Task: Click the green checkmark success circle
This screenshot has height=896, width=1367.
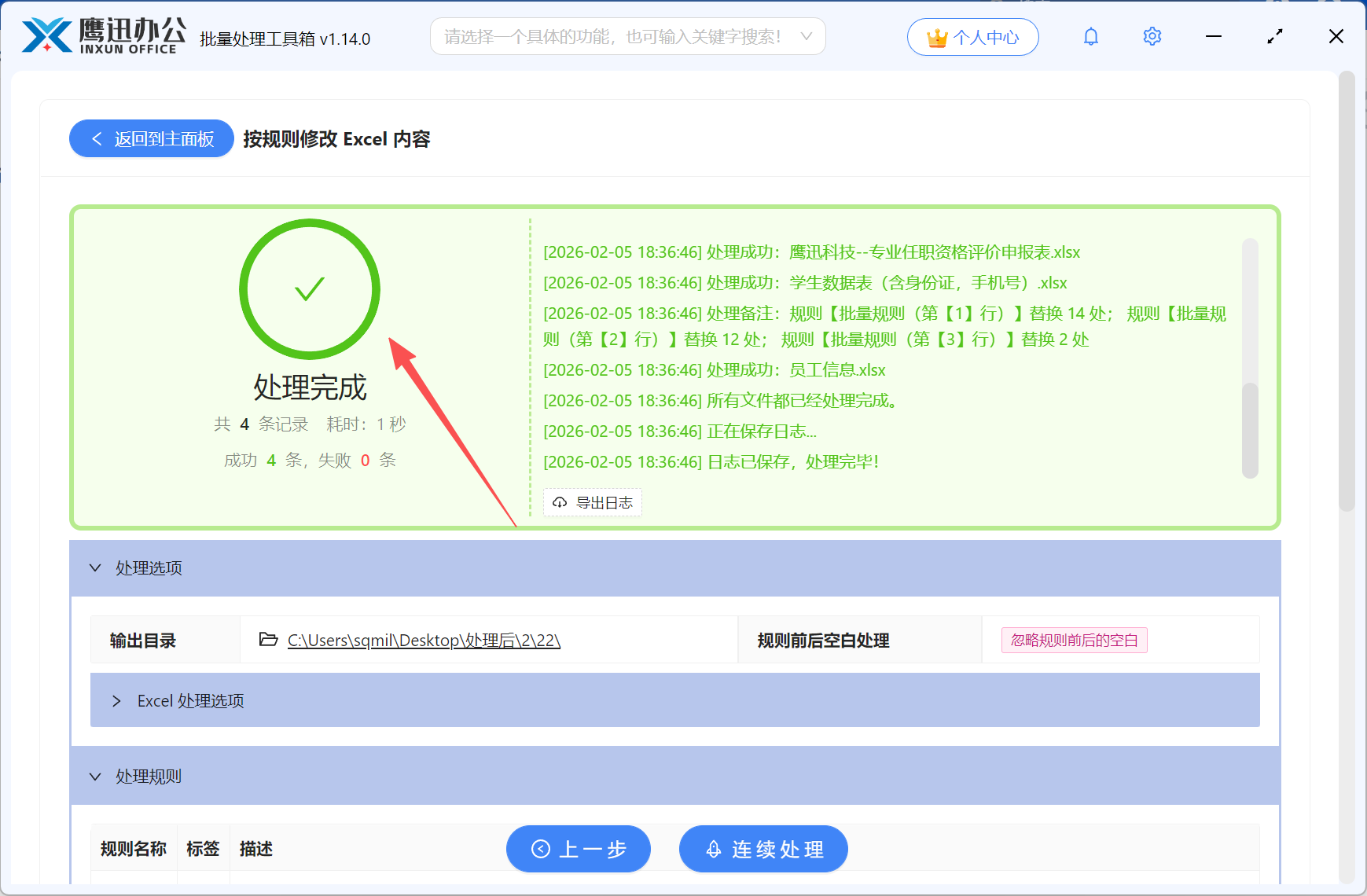Action: coord(309,289)
